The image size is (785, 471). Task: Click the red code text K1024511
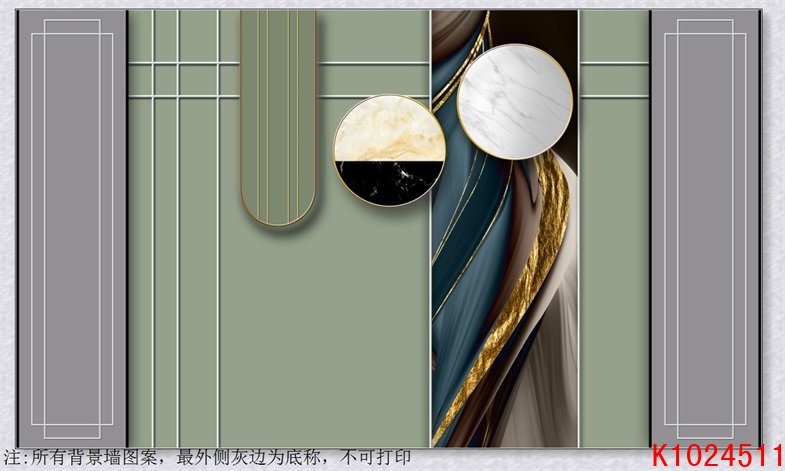717,456
